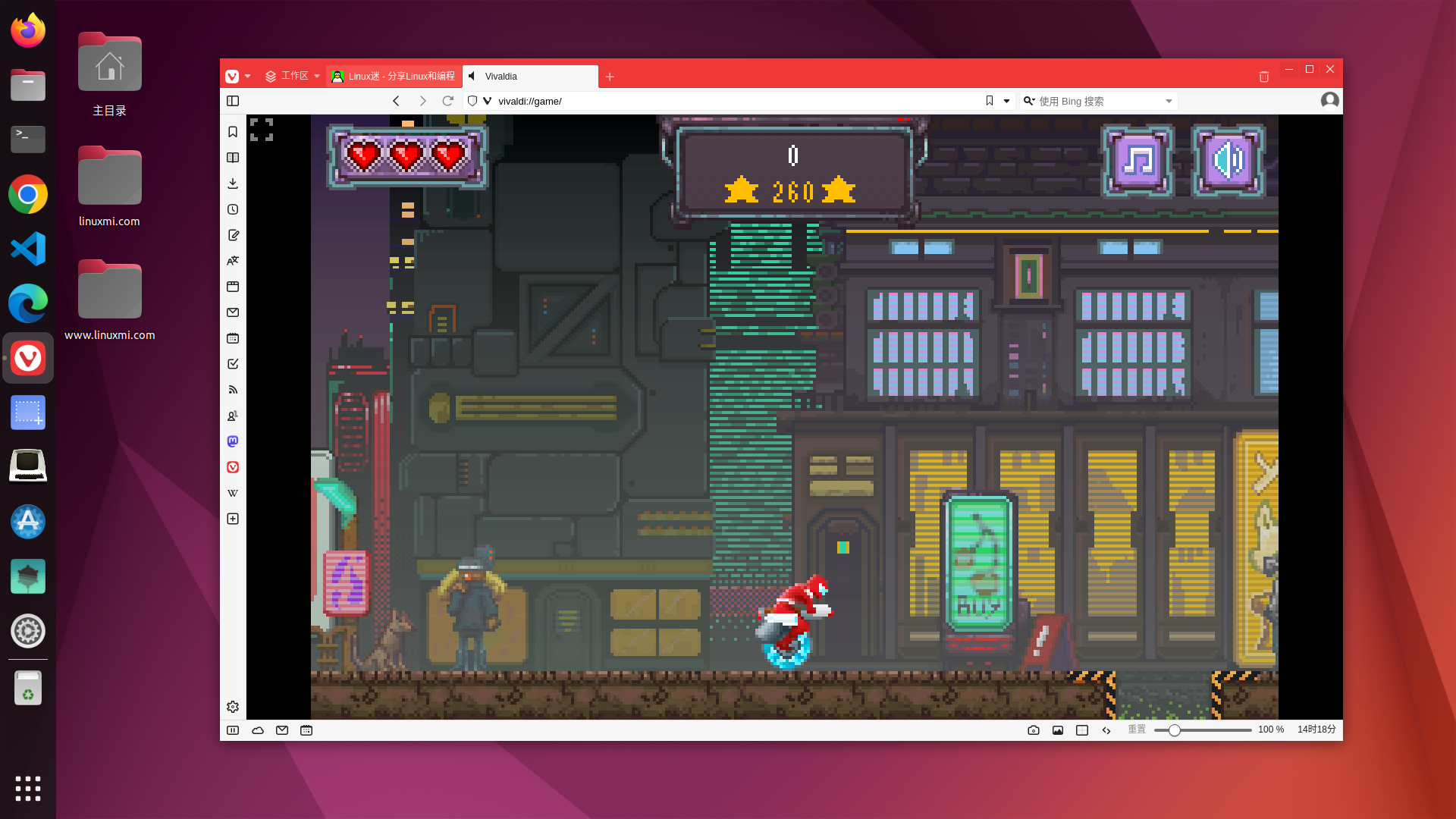1456x819 pixels.
Task: Open Google Chrome from the dock
Action: pos(28,194)
